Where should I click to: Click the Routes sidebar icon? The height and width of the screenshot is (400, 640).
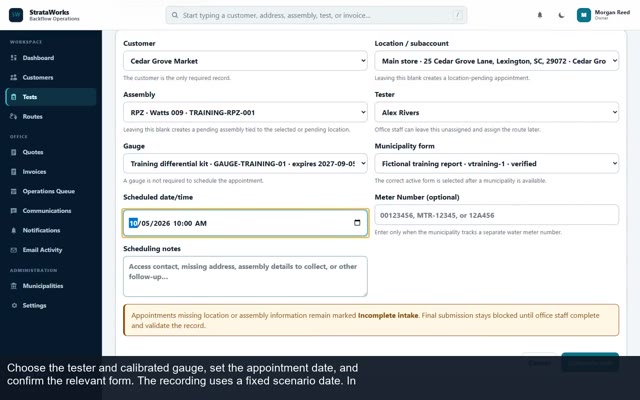[13, 117]
